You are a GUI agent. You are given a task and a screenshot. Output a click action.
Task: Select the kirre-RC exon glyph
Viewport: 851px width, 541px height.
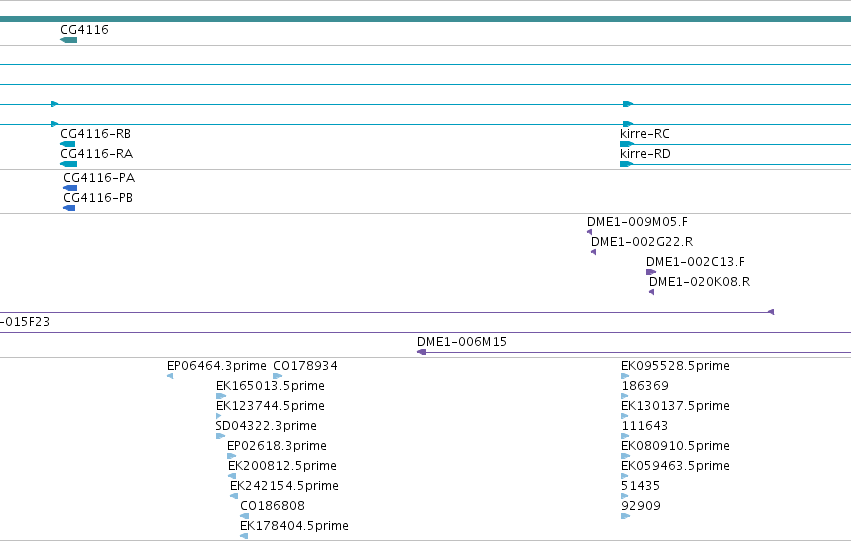pos(627,144)
